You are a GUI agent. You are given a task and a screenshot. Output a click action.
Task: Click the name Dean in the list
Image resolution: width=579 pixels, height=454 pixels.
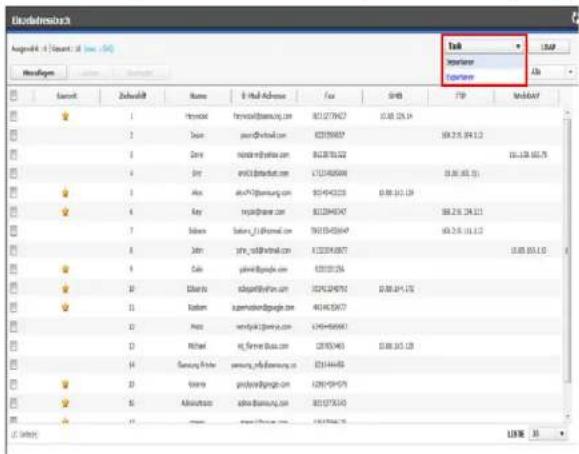(x=197, y=135)
